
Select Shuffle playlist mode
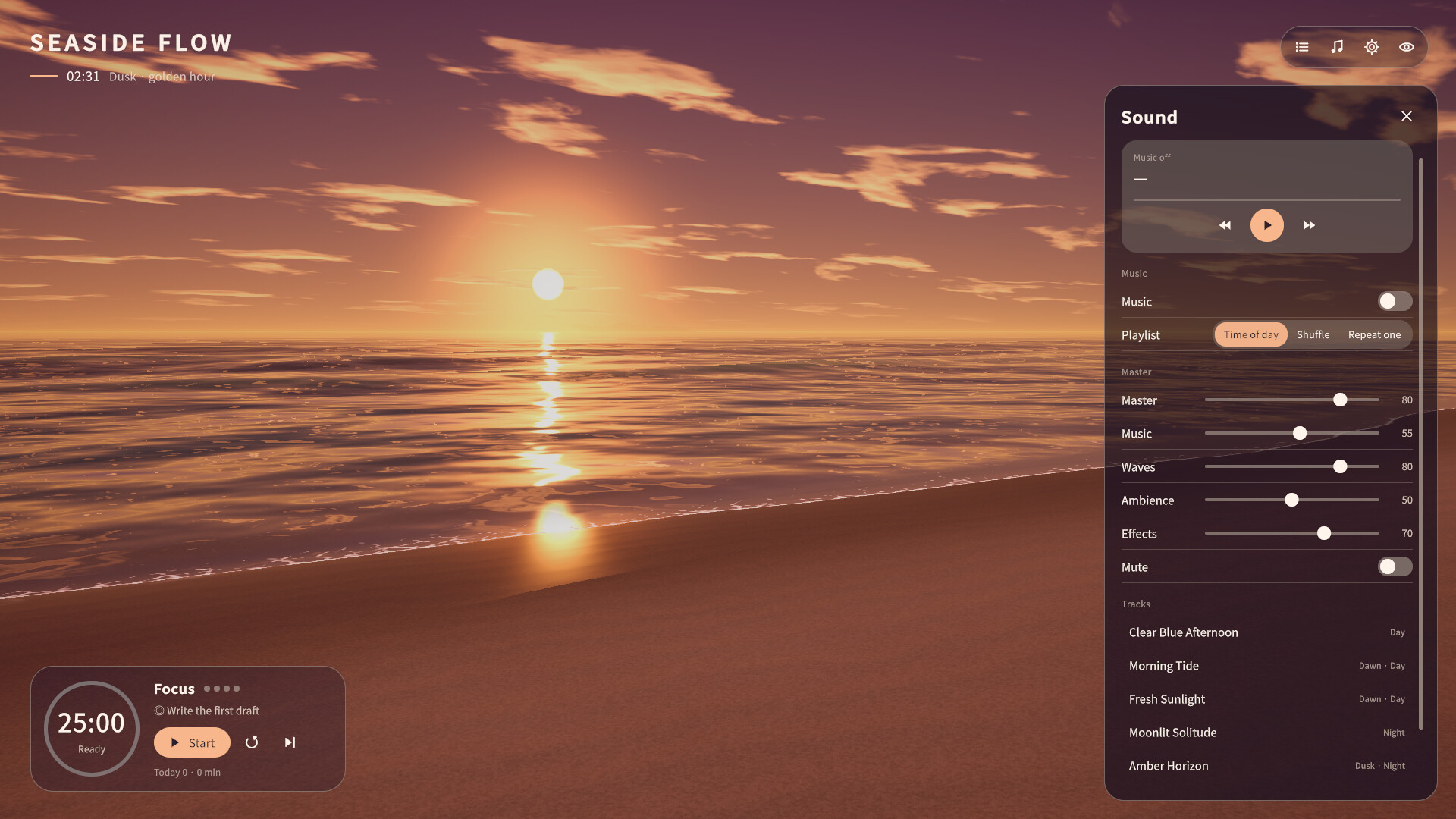(1313, 334)
